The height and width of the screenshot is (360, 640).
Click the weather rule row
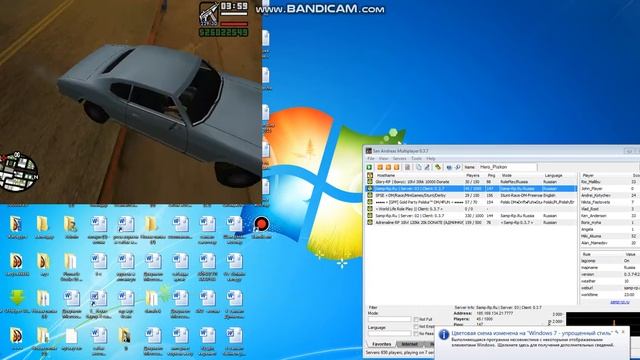(x=610, y=281)
